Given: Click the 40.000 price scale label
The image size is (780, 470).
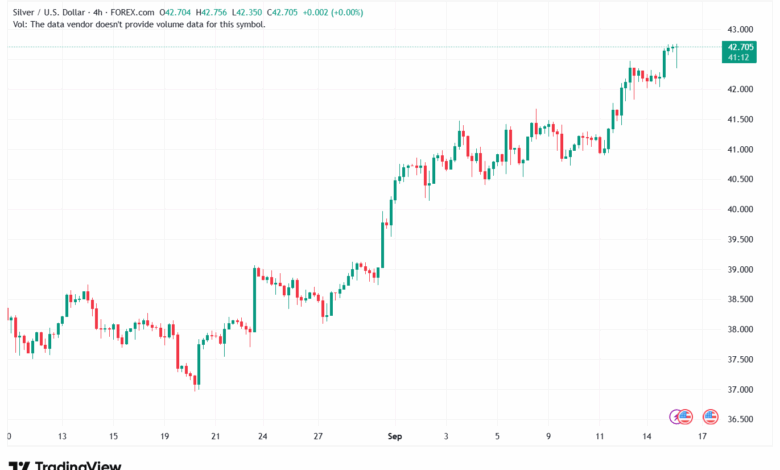Looking at the screenshot, I should coord(740,209).
